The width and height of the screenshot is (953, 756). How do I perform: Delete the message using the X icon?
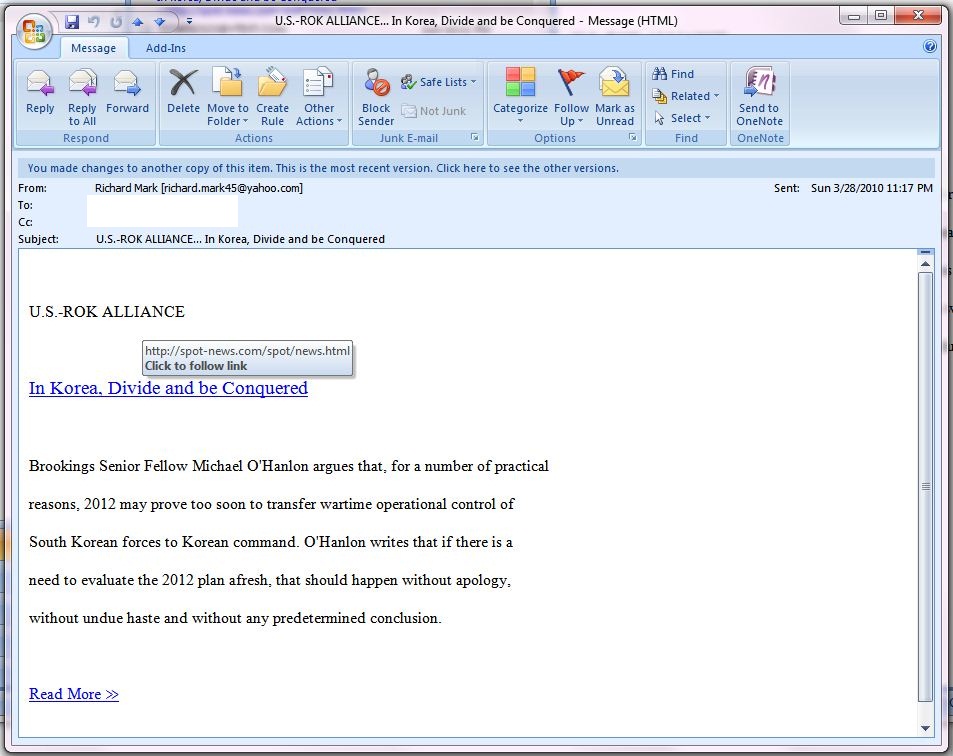(183, 91)
